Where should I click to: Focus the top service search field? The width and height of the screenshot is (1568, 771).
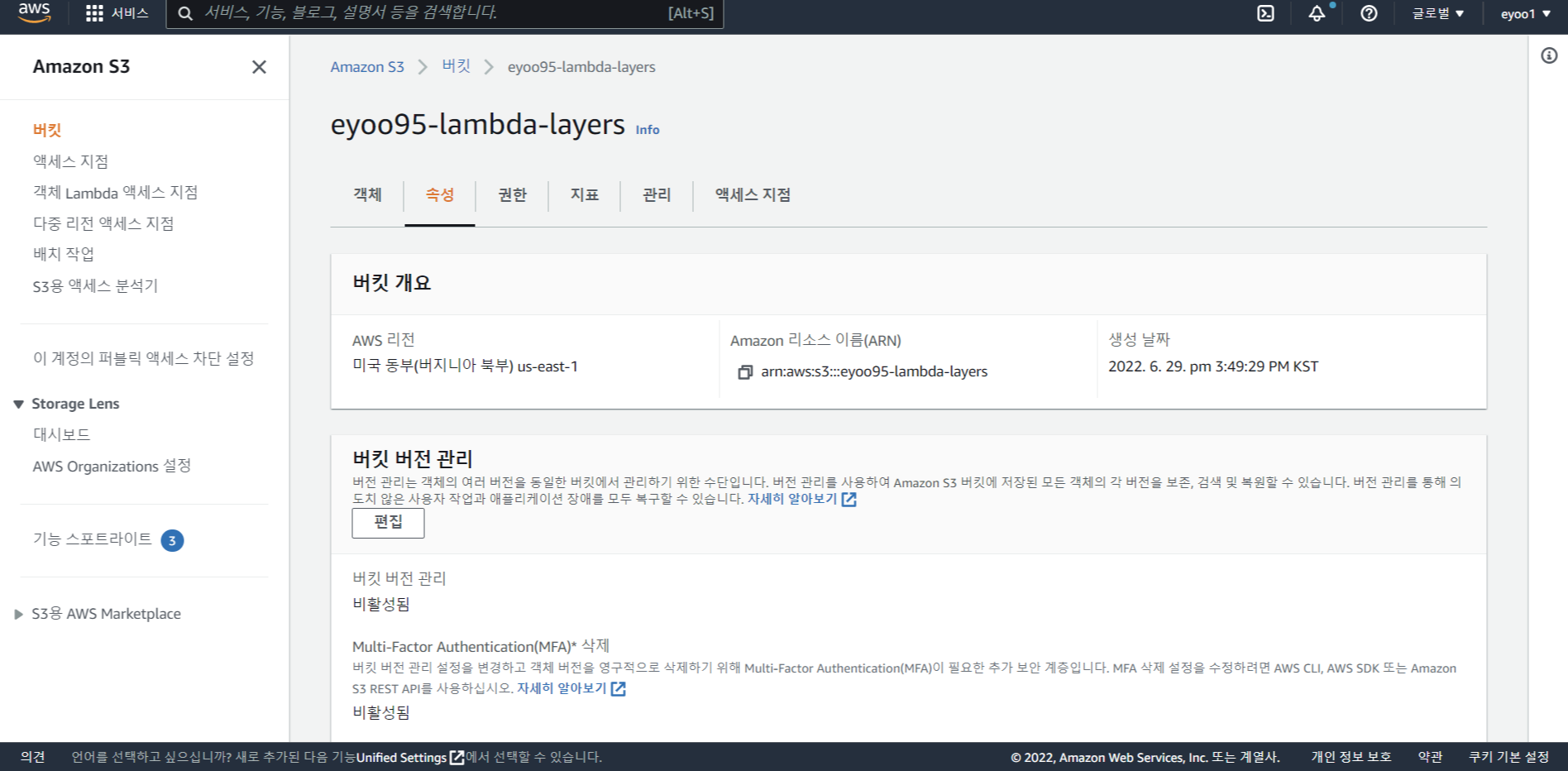445,13
